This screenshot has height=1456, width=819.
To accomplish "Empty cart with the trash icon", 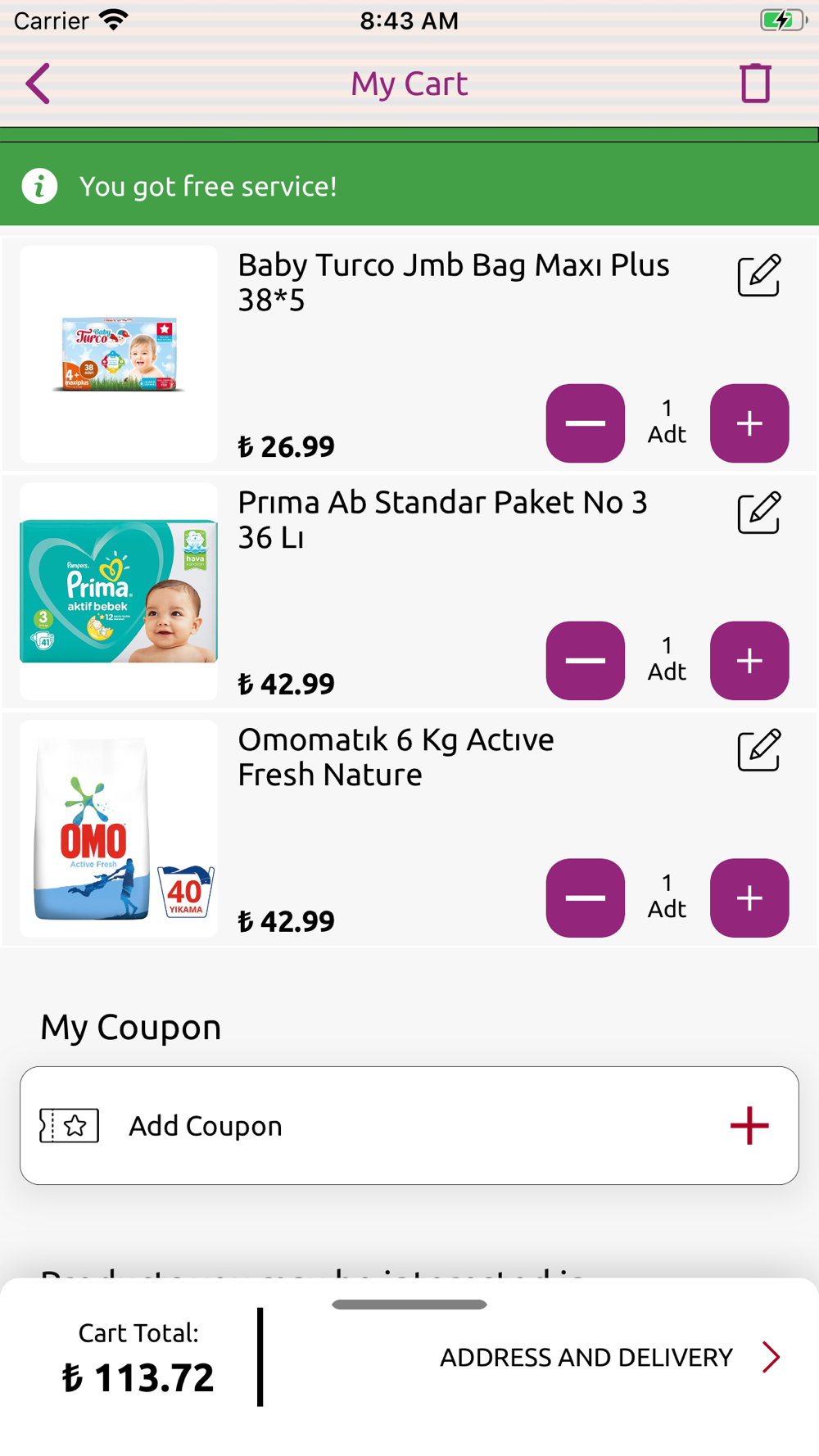I will [x=755, y=84].
